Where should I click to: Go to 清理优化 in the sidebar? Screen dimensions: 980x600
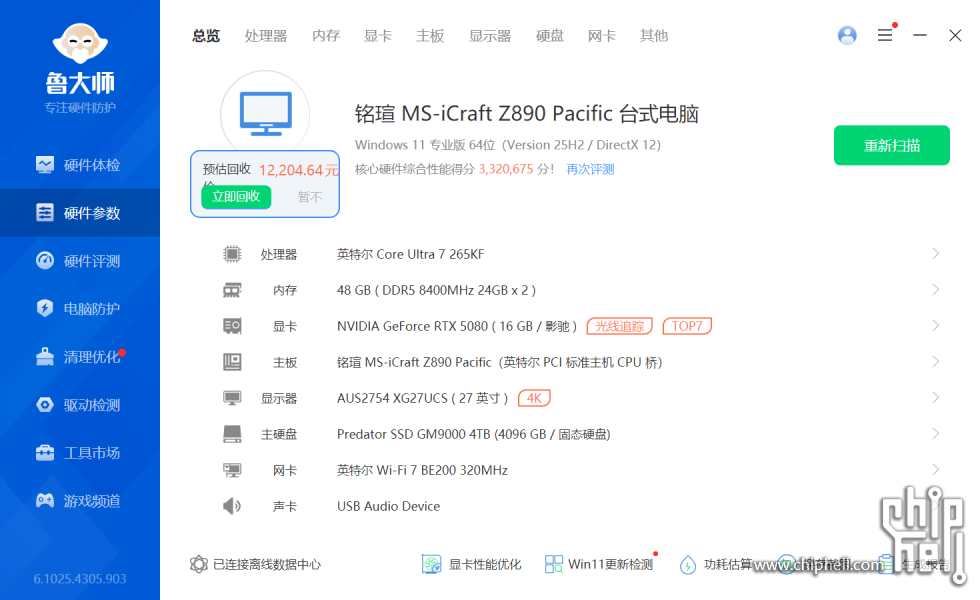[x=80, y=357]
